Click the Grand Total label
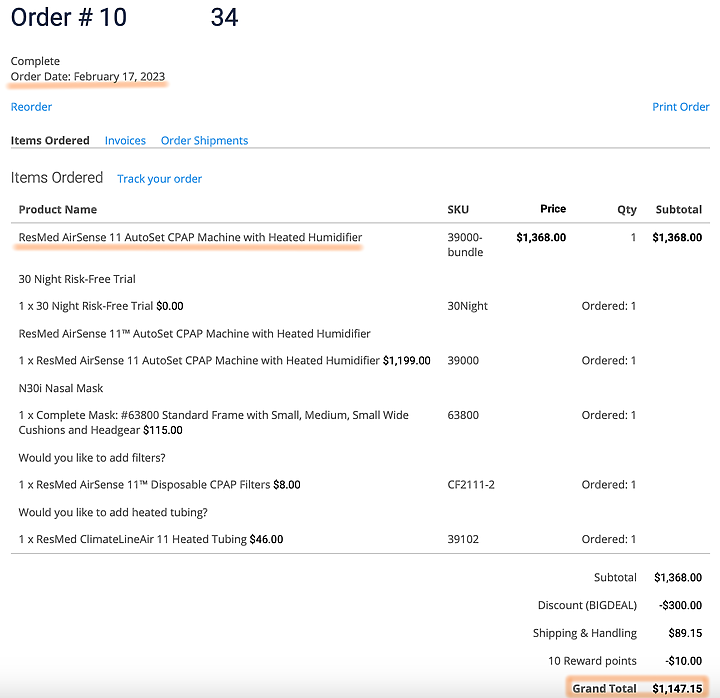The image size is (720, 698). point(604,688)
